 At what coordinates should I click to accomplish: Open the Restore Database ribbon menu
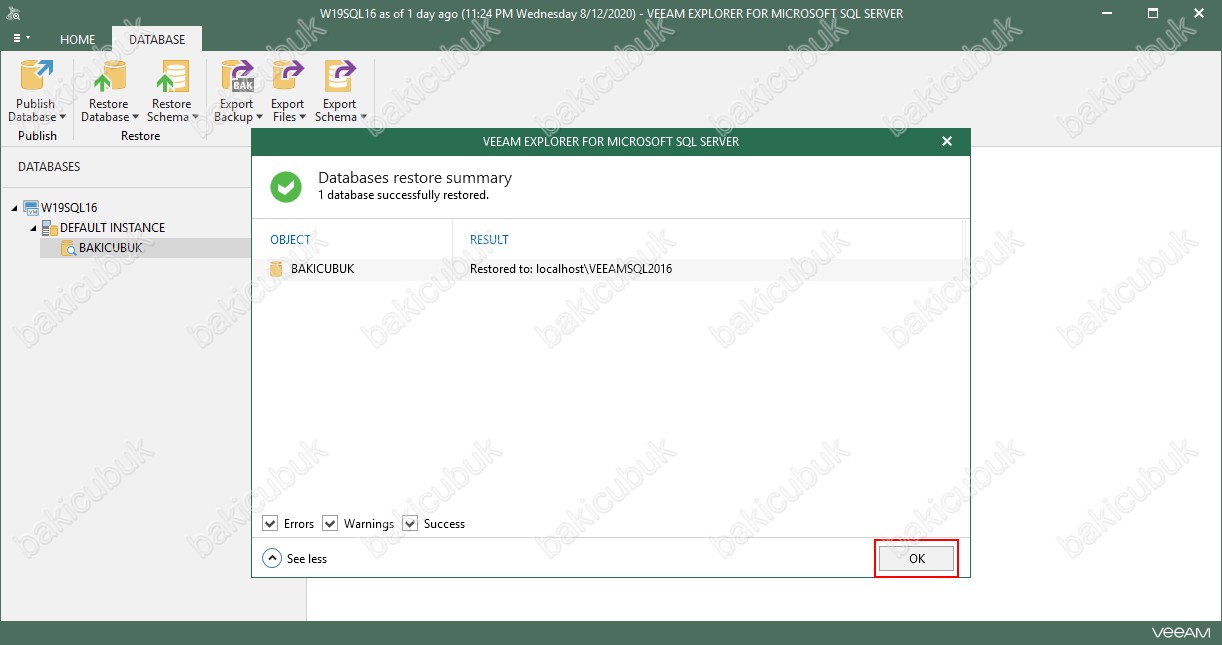click(109, 91)
